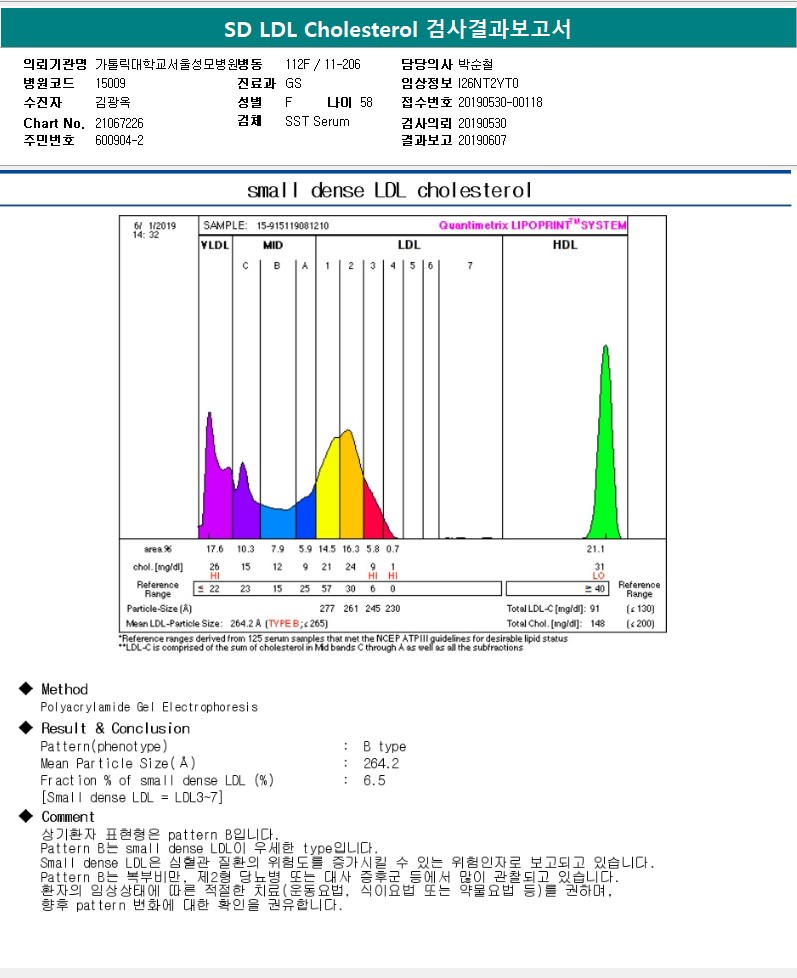Click the 'MID' column header in chart
The width and height of the screenshot is (797, 978).
click(x=273, y=245)
